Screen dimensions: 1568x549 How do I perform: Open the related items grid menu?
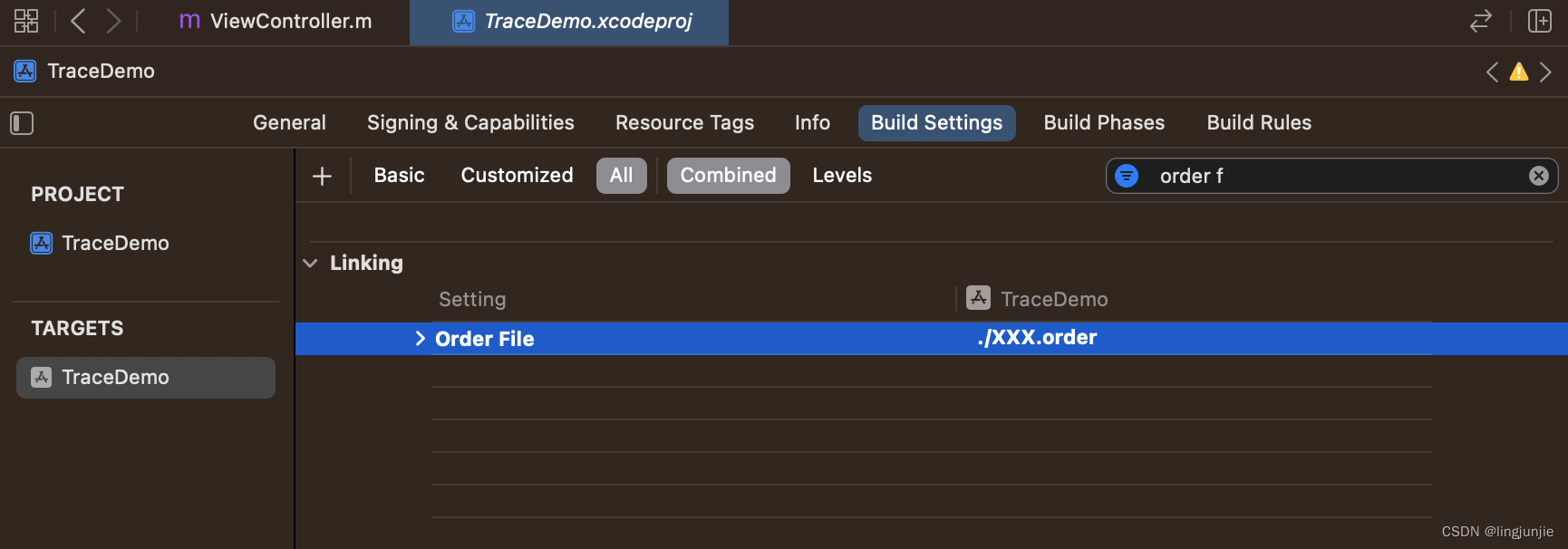point(26,21)
